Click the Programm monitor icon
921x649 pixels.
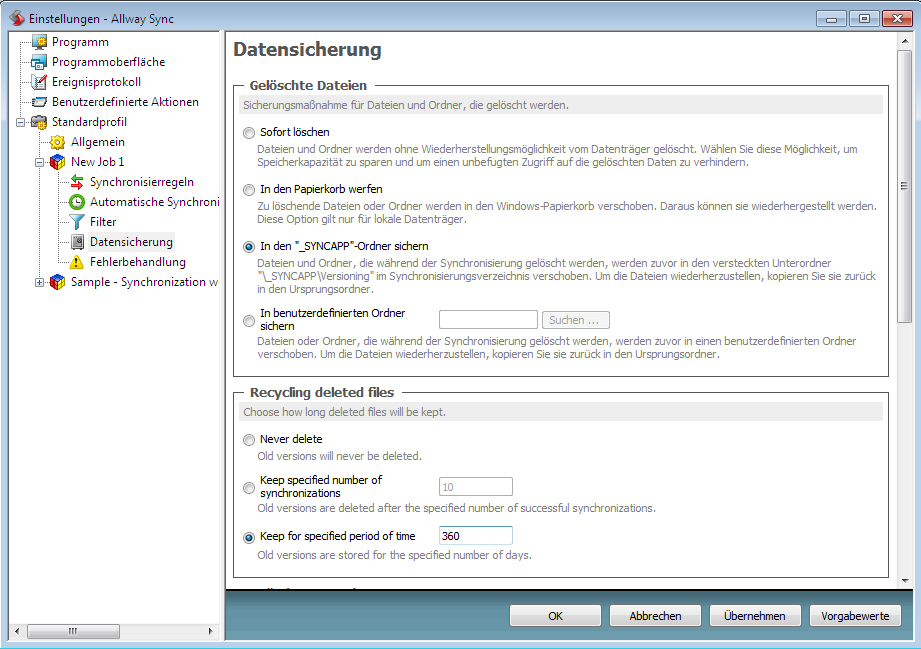point(39,42)
